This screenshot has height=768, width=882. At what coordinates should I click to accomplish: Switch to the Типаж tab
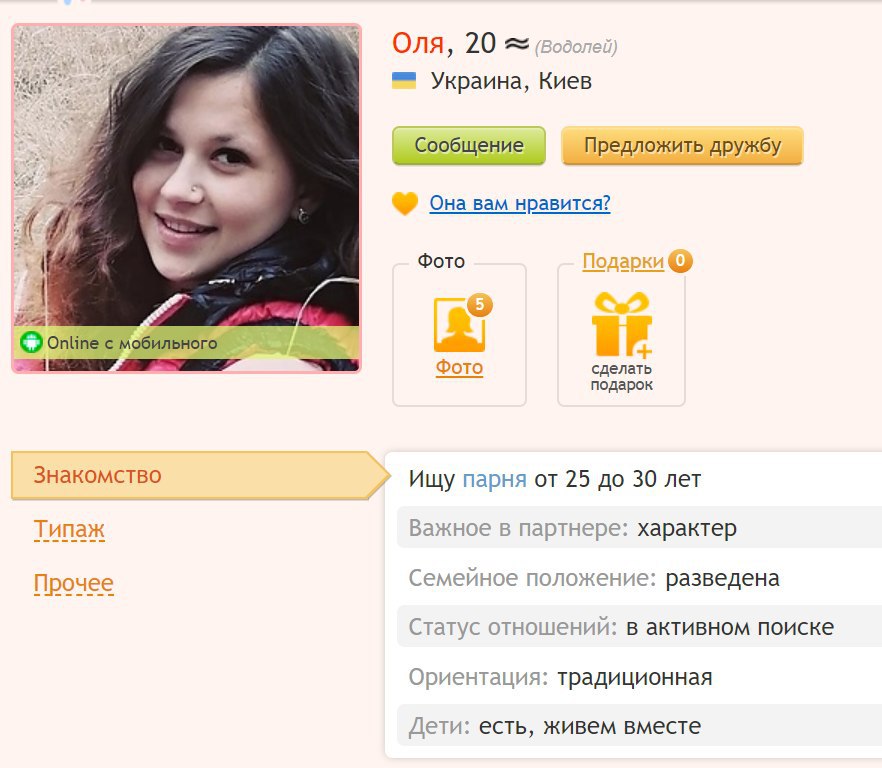pyautogui.click(x=69, y=529)
